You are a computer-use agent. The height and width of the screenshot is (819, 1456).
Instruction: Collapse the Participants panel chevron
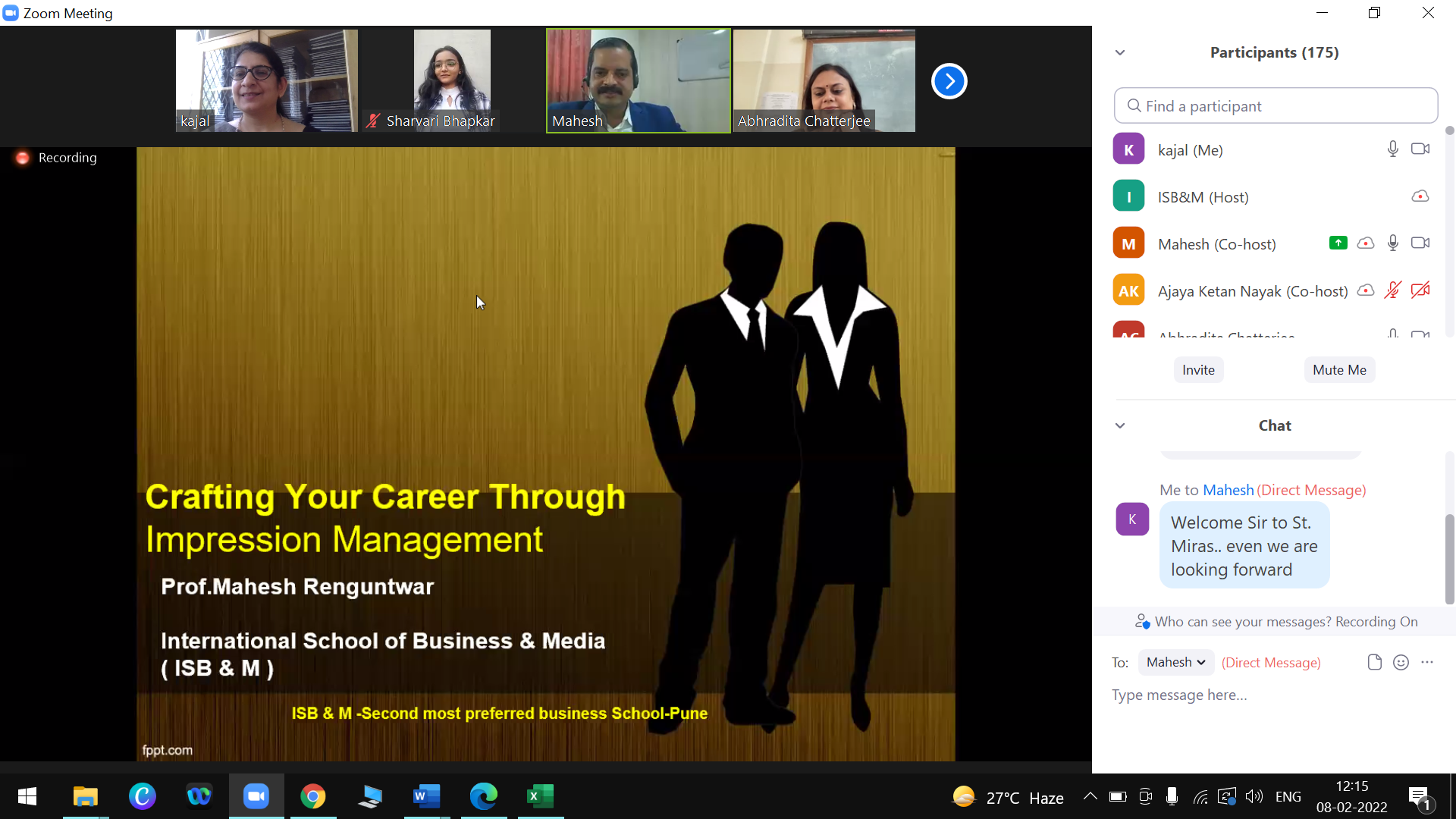coord(1120,52)
